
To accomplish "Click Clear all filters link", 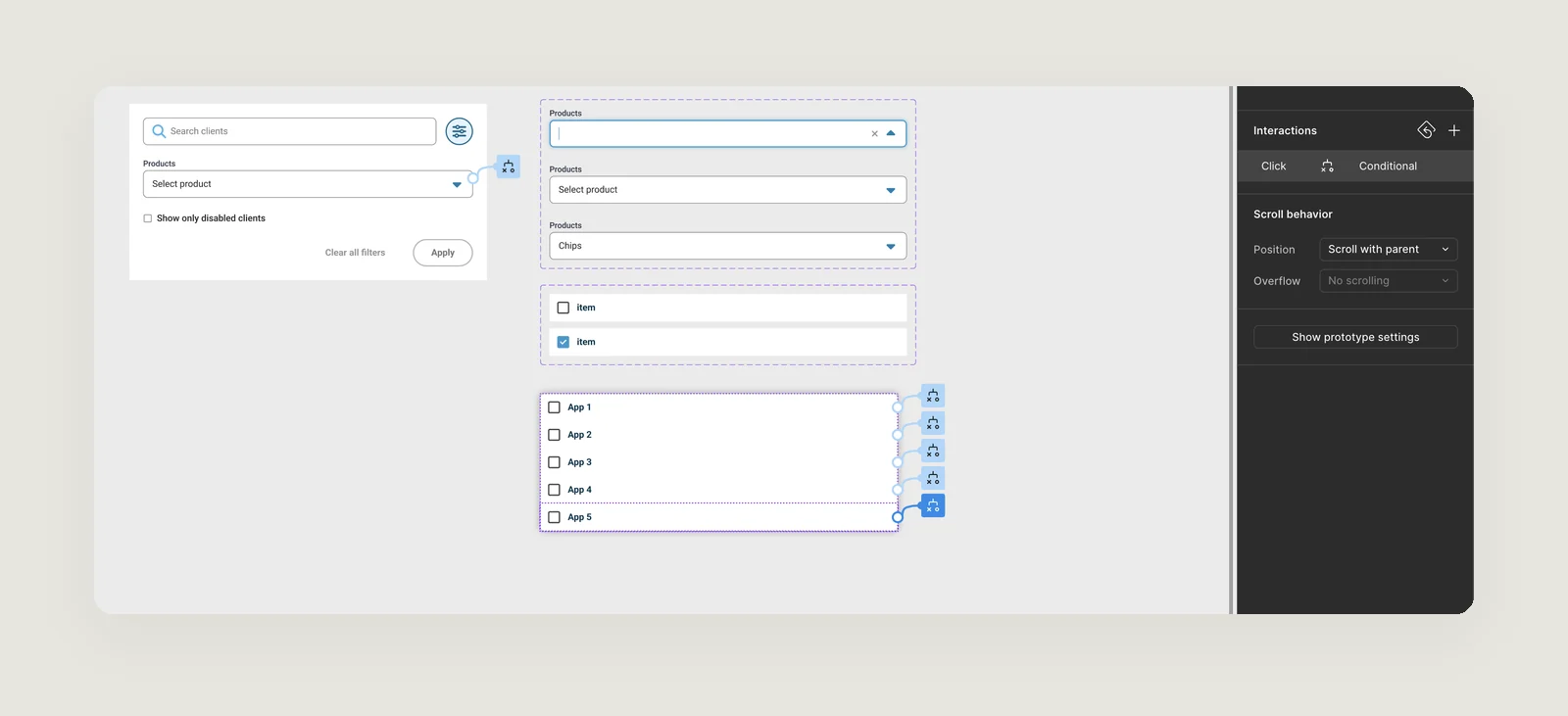I will (355, 253).
